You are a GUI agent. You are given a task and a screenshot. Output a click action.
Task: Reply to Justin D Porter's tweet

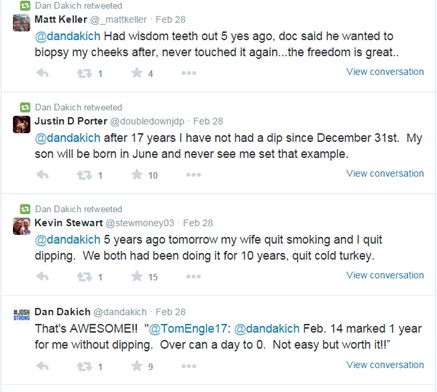42,174
